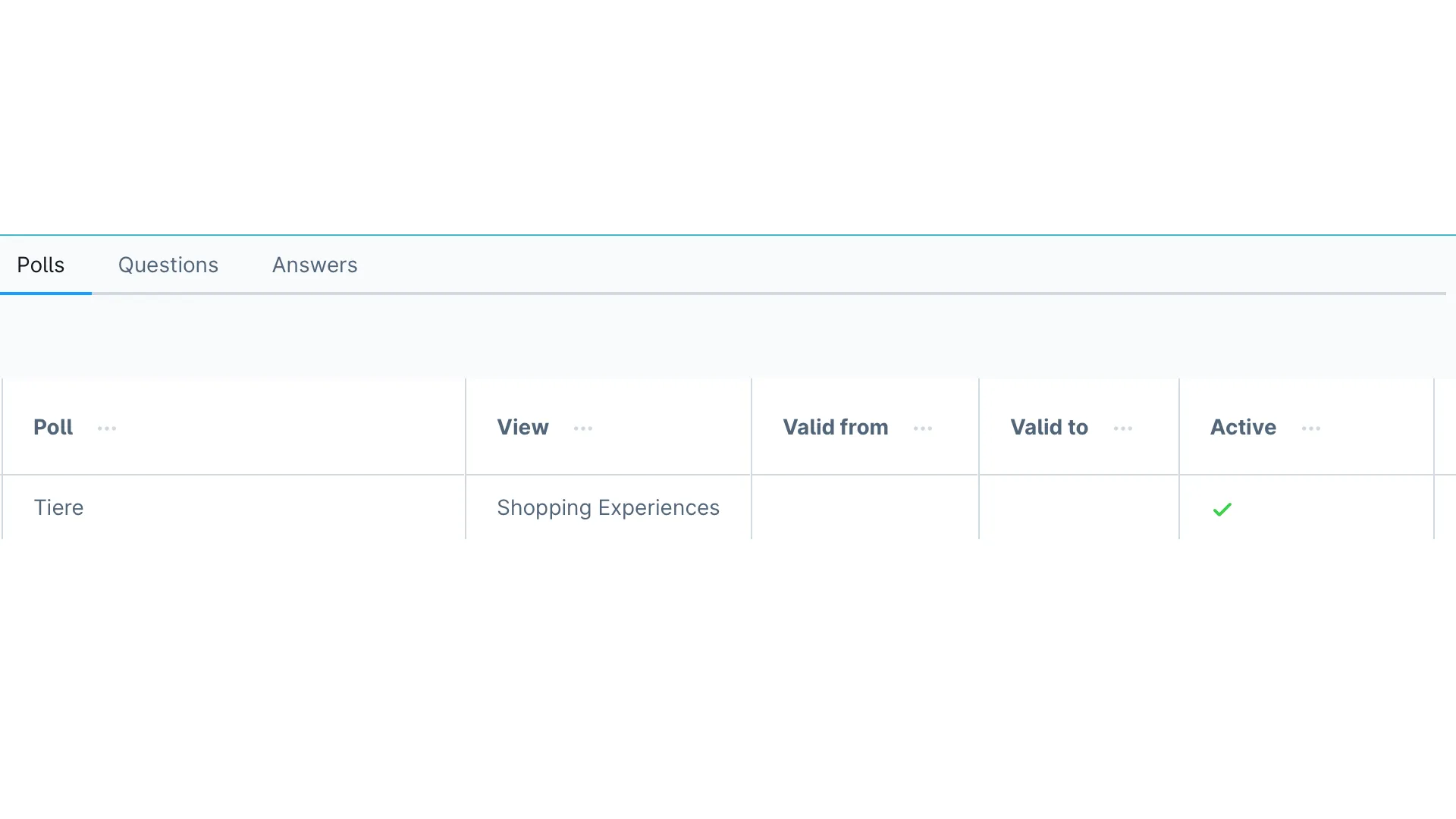Switch to the Questions tab
Screen dimensions: 1456x819
(168, 265)
